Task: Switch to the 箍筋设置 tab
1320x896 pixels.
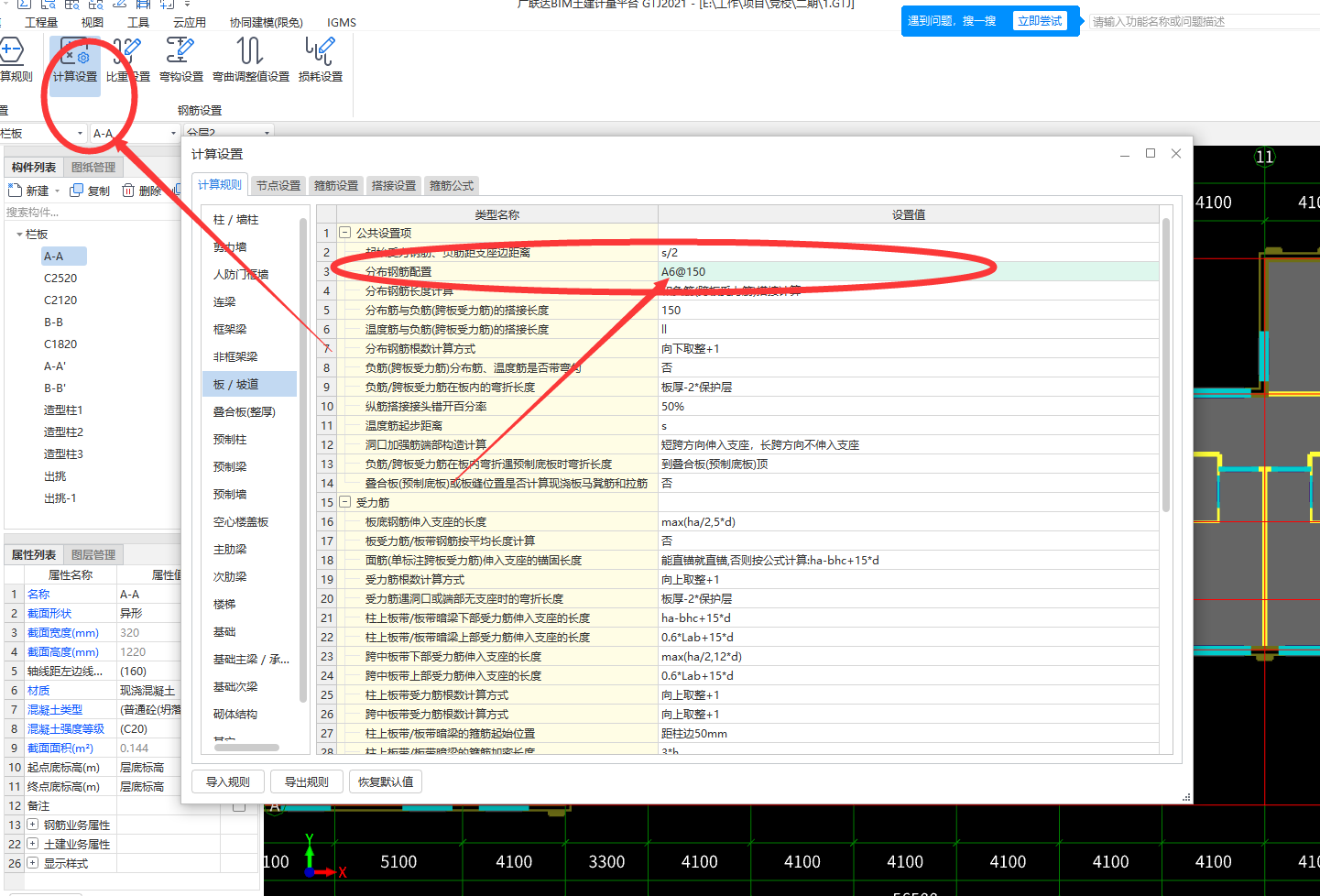Action: 336,185
